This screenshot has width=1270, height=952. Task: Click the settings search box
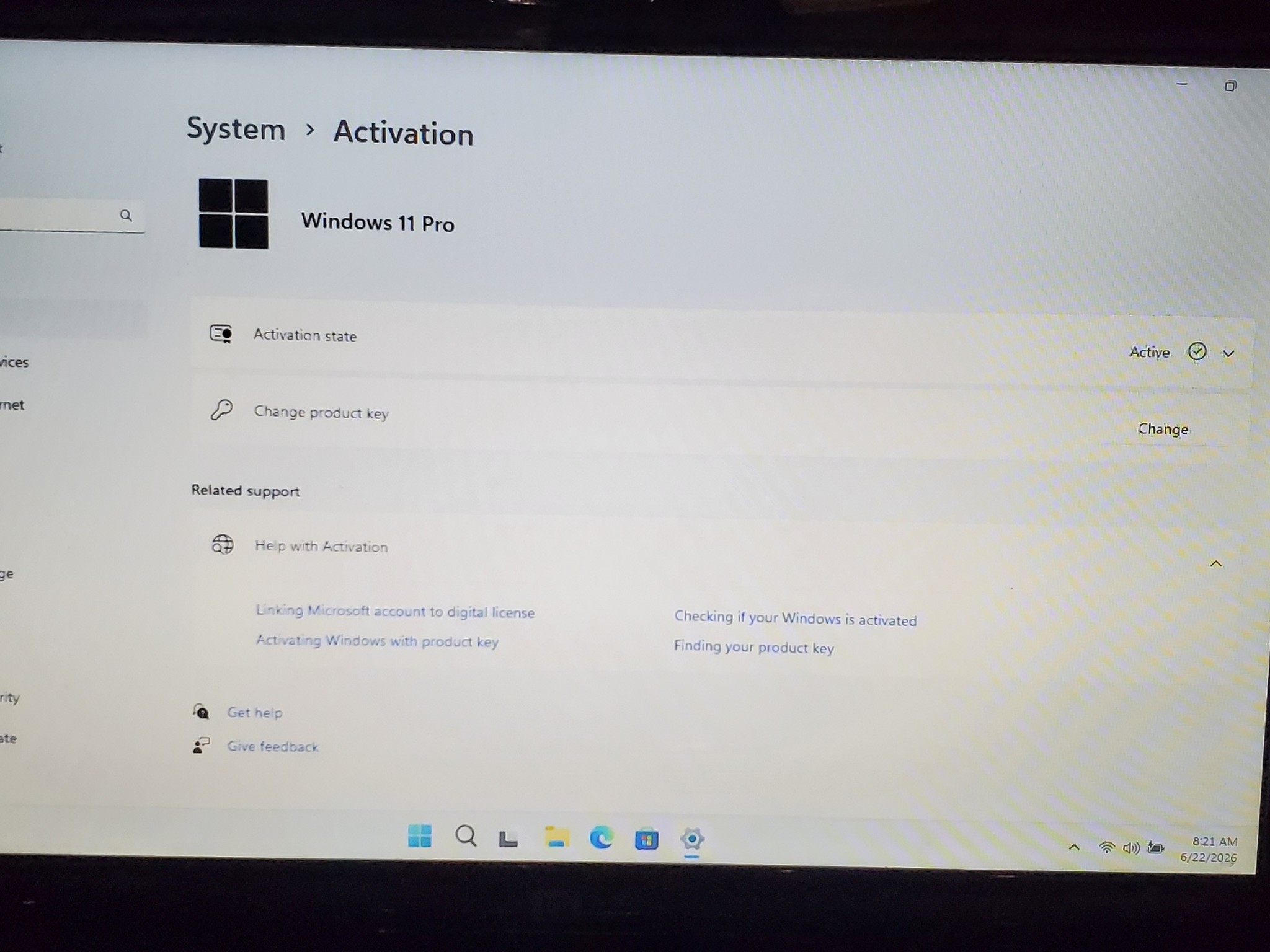[71, 216]
